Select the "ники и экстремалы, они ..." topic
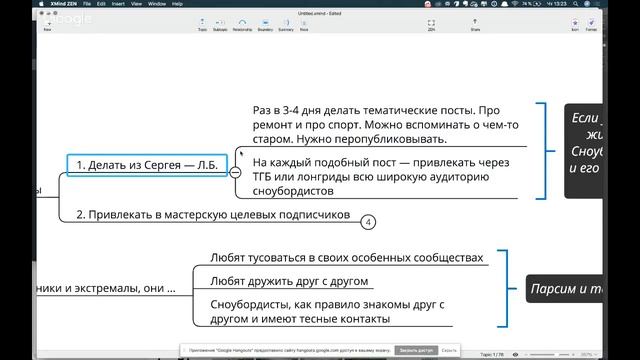 point(106,288)
